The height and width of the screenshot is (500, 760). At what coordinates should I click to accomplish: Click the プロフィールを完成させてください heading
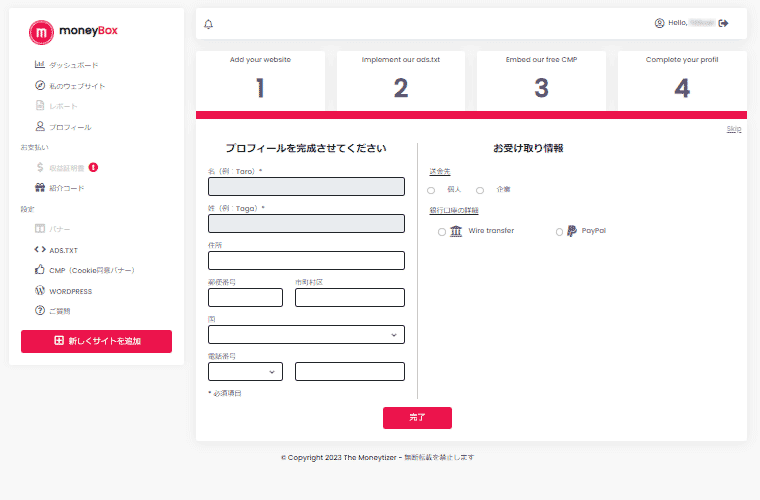click(306, 148)
